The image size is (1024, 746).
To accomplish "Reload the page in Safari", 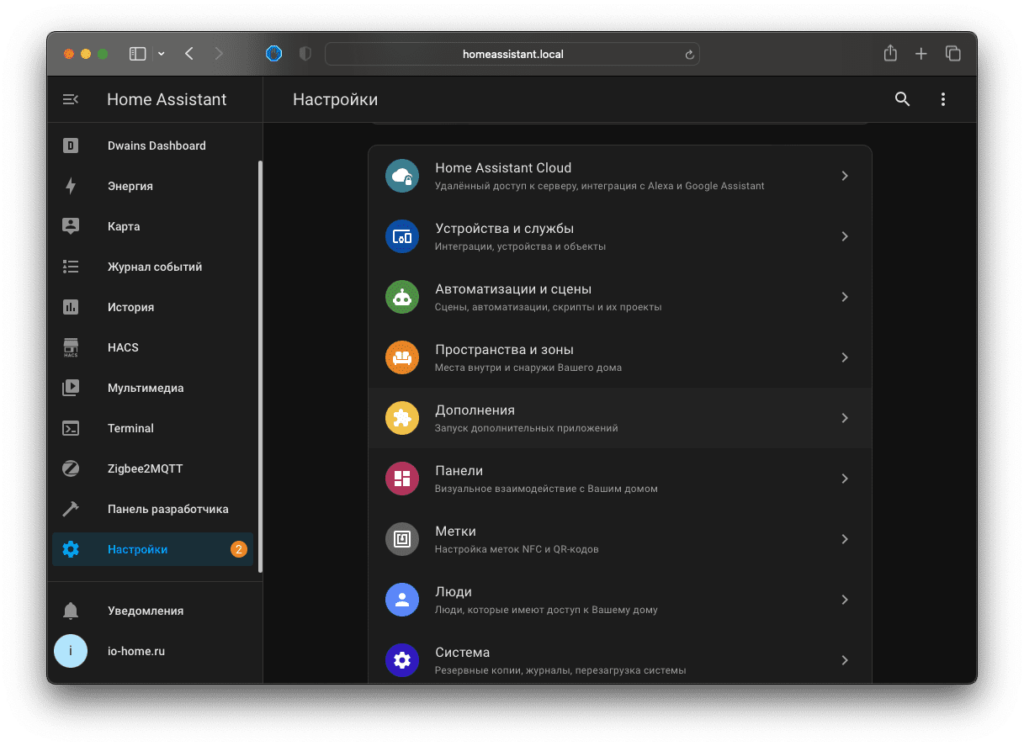I will pyautogui.click(x=689, y=55).
